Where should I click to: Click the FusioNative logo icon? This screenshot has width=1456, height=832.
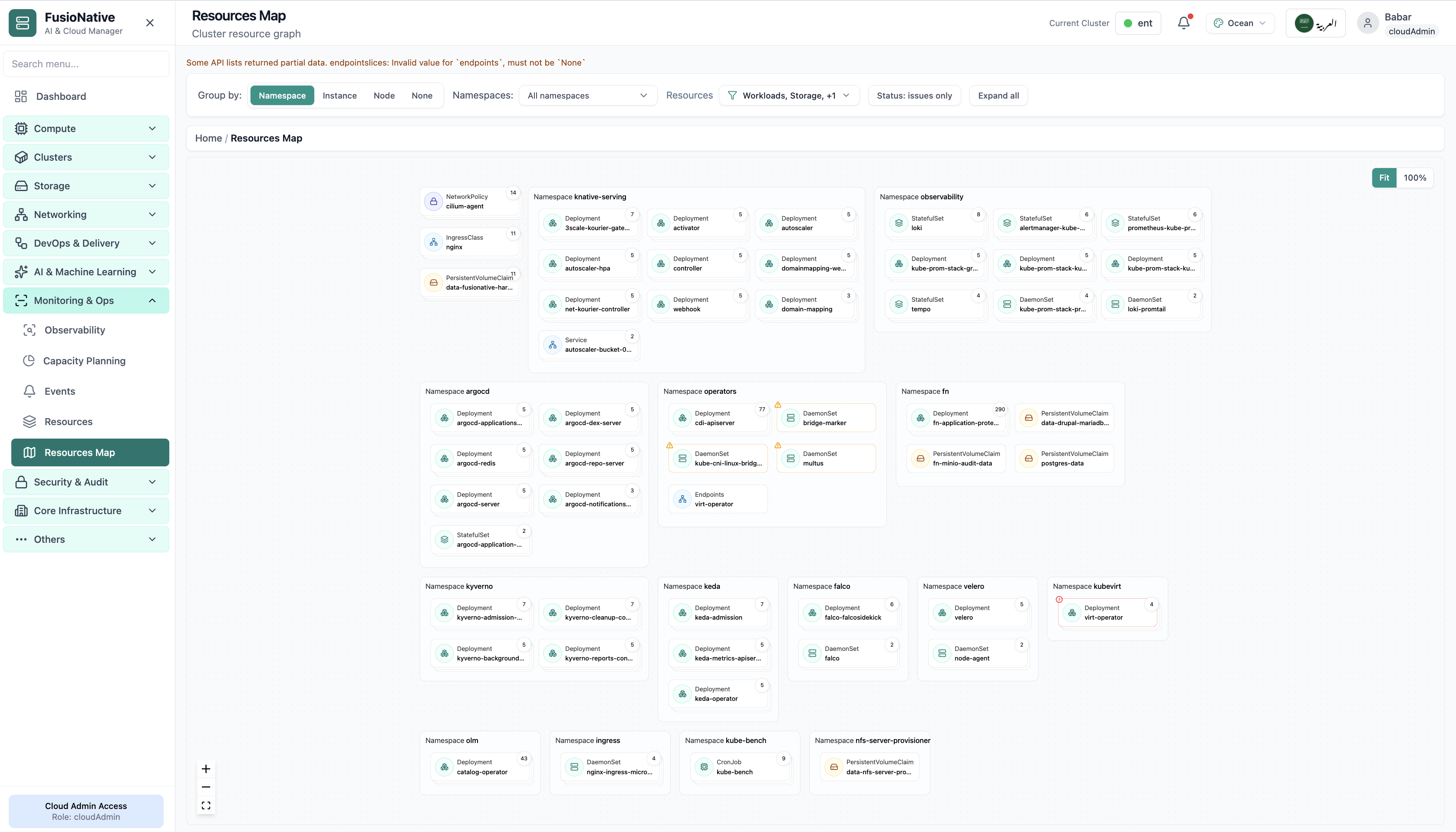(22, 23)
